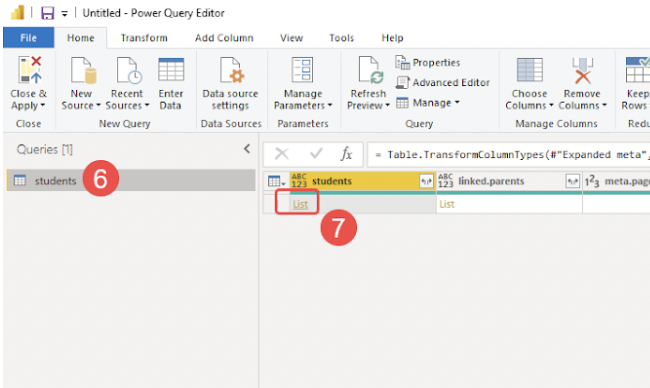Viewport: 650px width, 388px height.
Task: Click the Keep Rows icon
Action: click(x=638, y=70)
